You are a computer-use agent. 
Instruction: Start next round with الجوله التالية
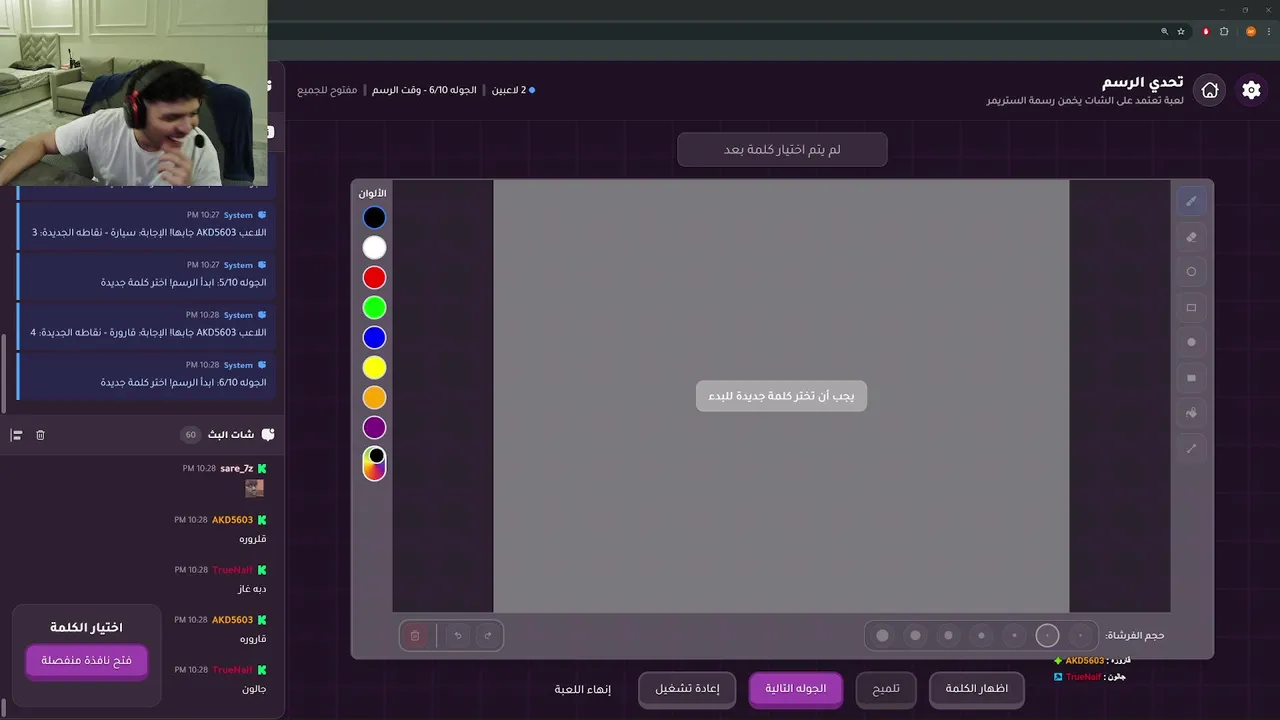(796, 689)
